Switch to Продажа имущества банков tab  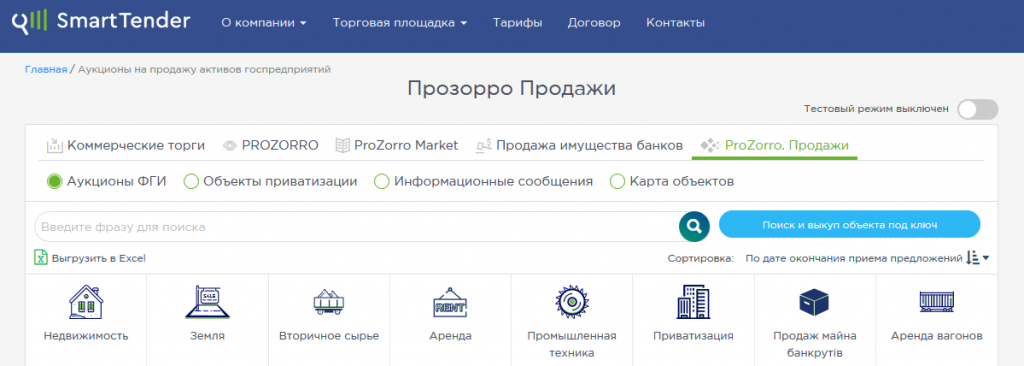pos(579,145)
